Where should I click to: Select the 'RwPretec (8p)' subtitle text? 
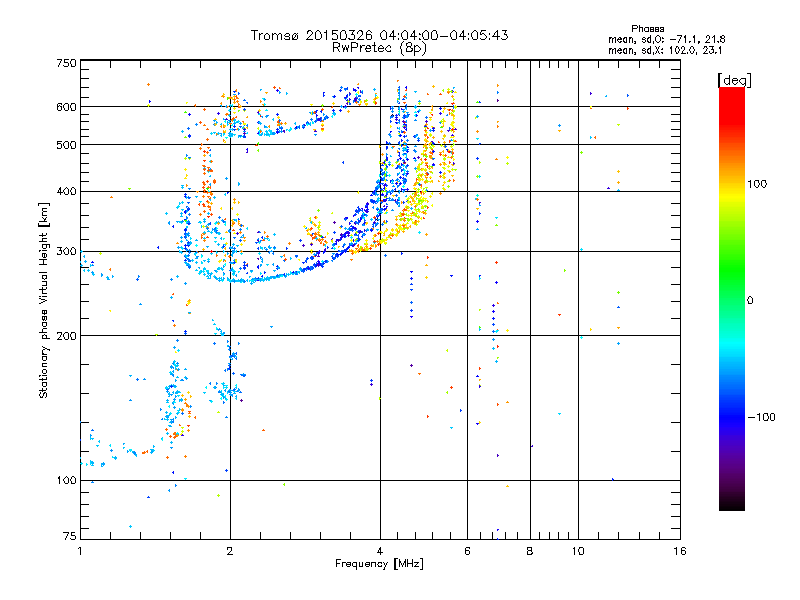point(379,48)
